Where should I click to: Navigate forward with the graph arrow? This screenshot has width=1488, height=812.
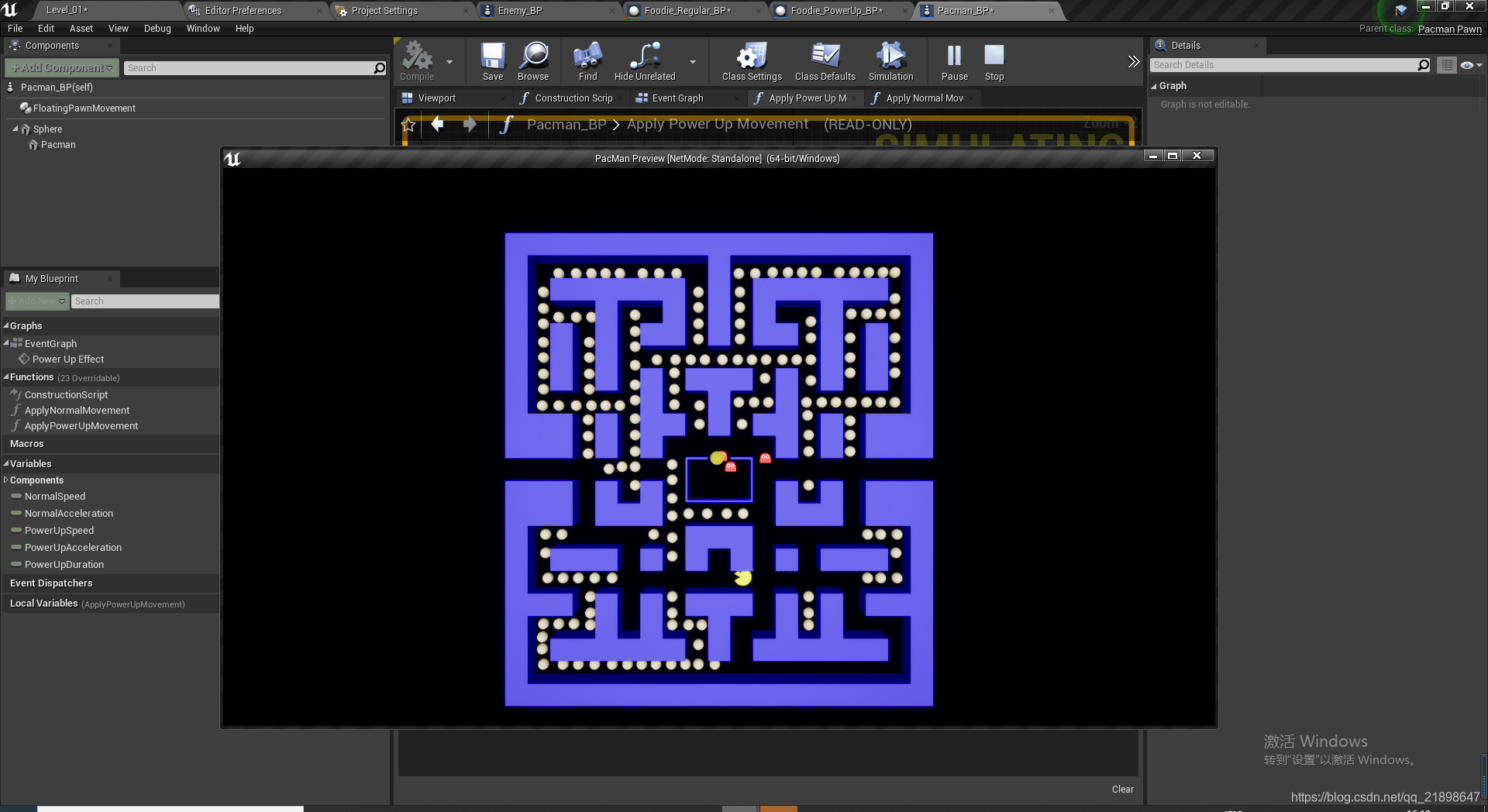point(470,124)
